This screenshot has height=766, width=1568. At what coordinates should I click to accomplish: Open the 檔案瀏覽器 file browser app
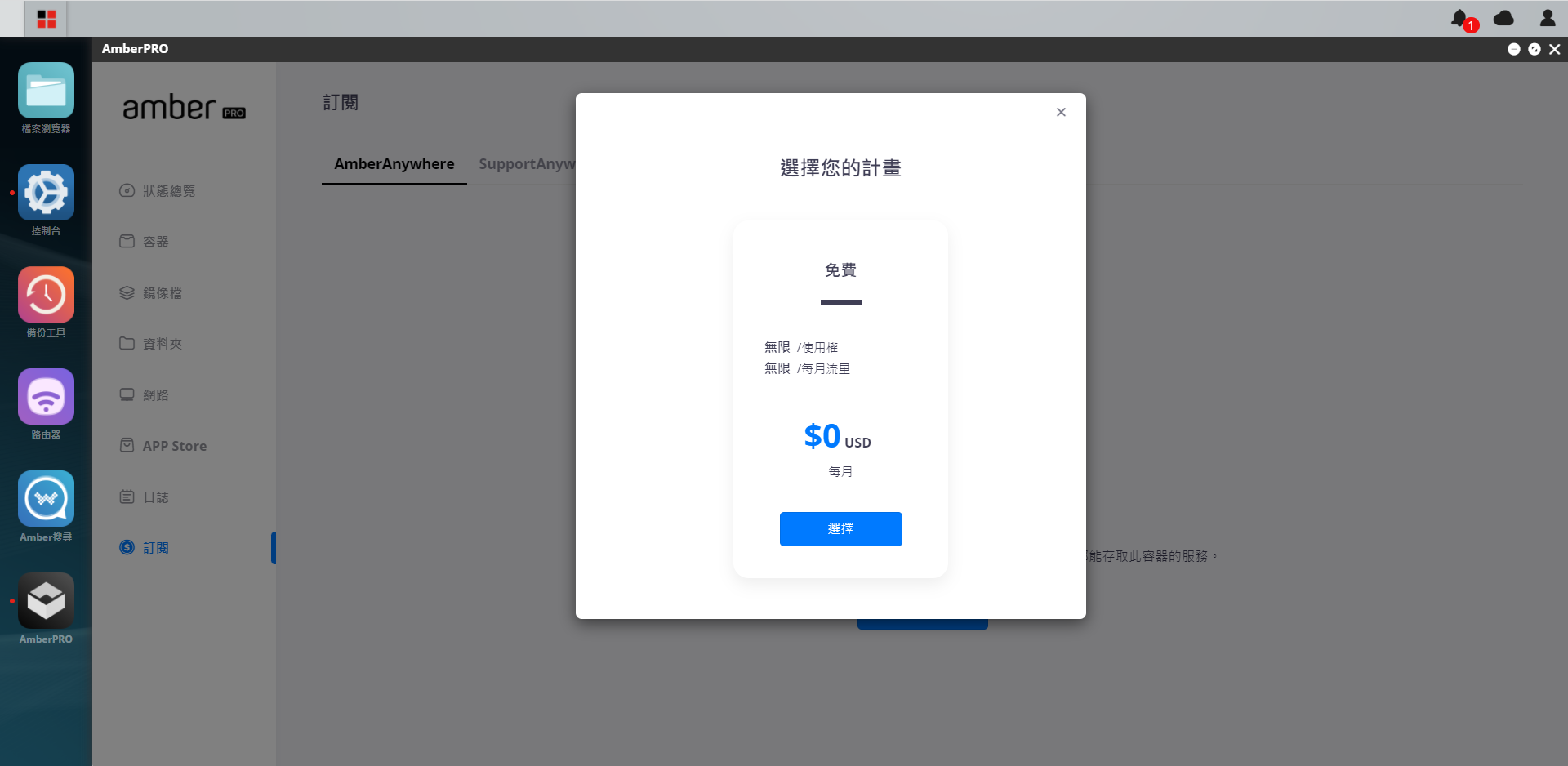[46, 91]
